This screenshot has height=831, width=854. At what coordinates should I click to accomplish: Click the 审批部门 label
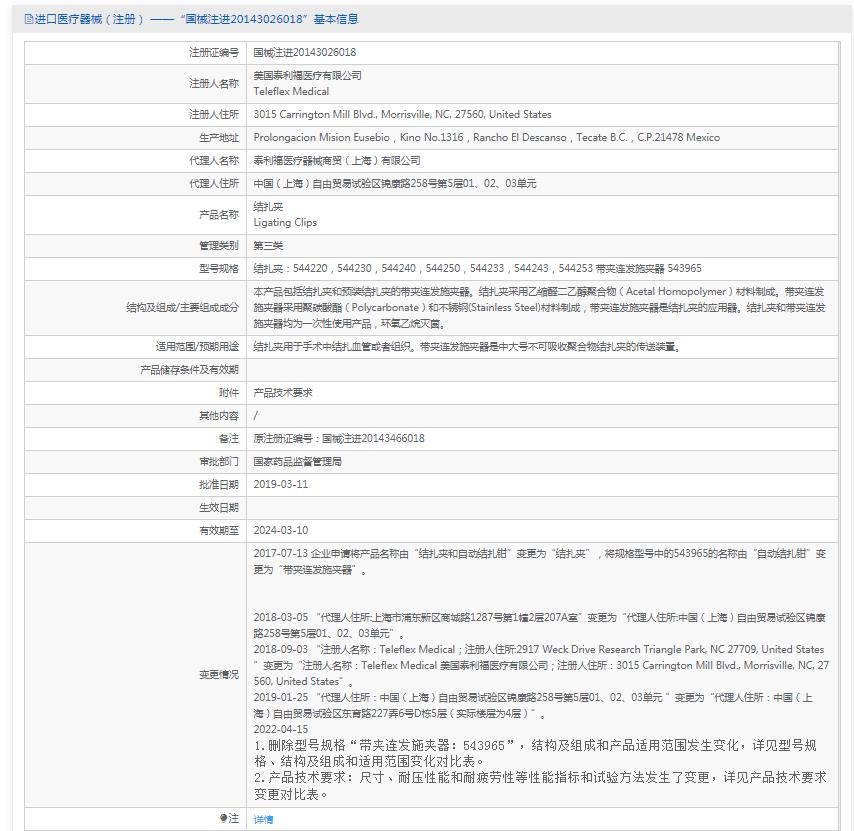tap(218, 462)
